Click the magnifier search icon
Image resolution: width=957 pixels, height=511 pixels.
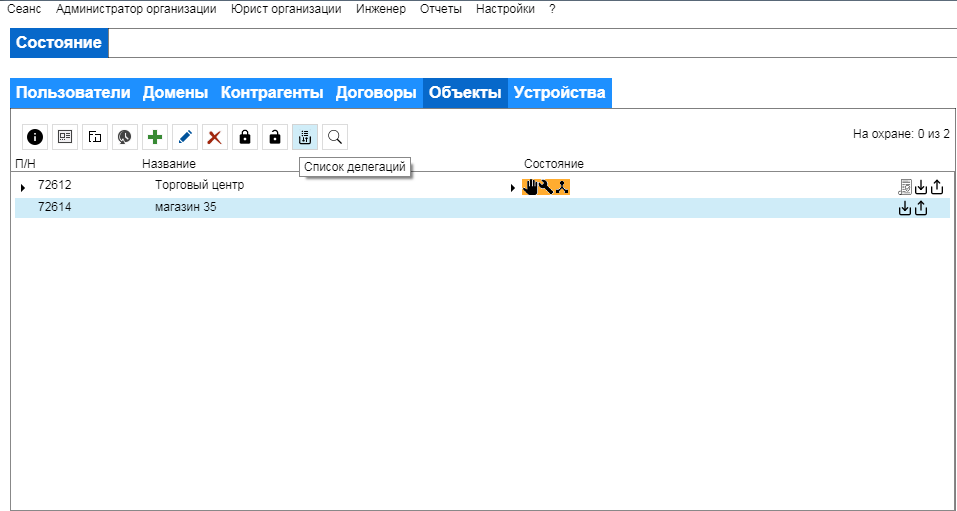(334, 137)
